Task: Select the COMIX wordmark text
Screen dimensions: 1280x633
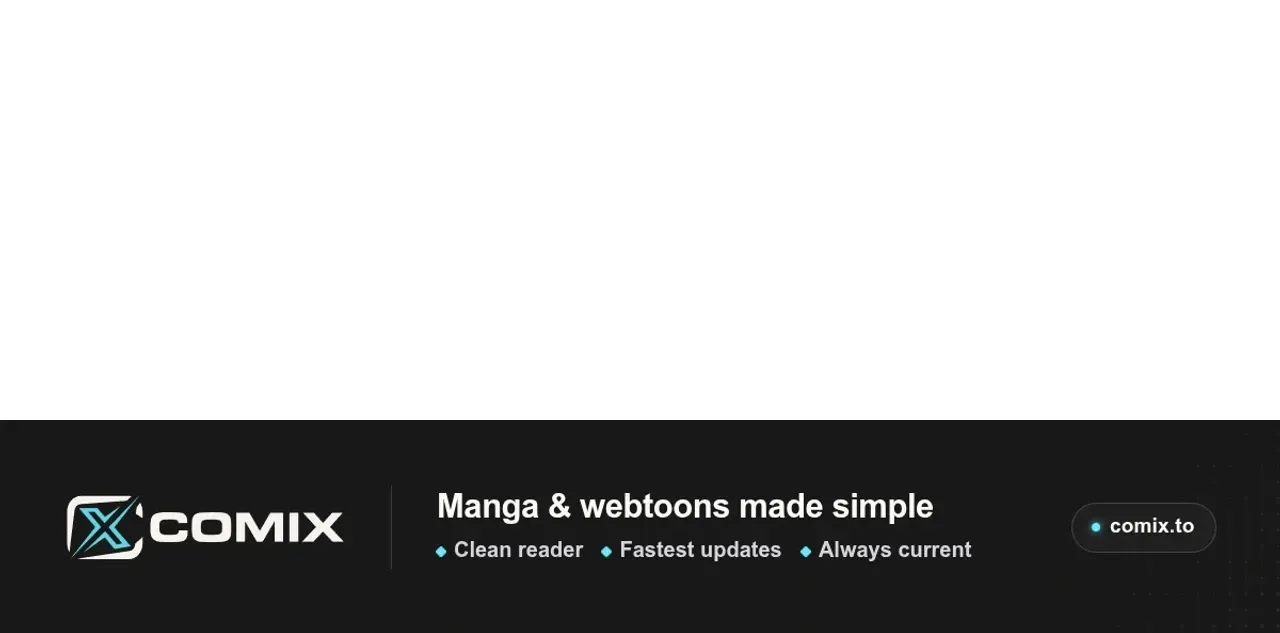Action: coord(246,527)
